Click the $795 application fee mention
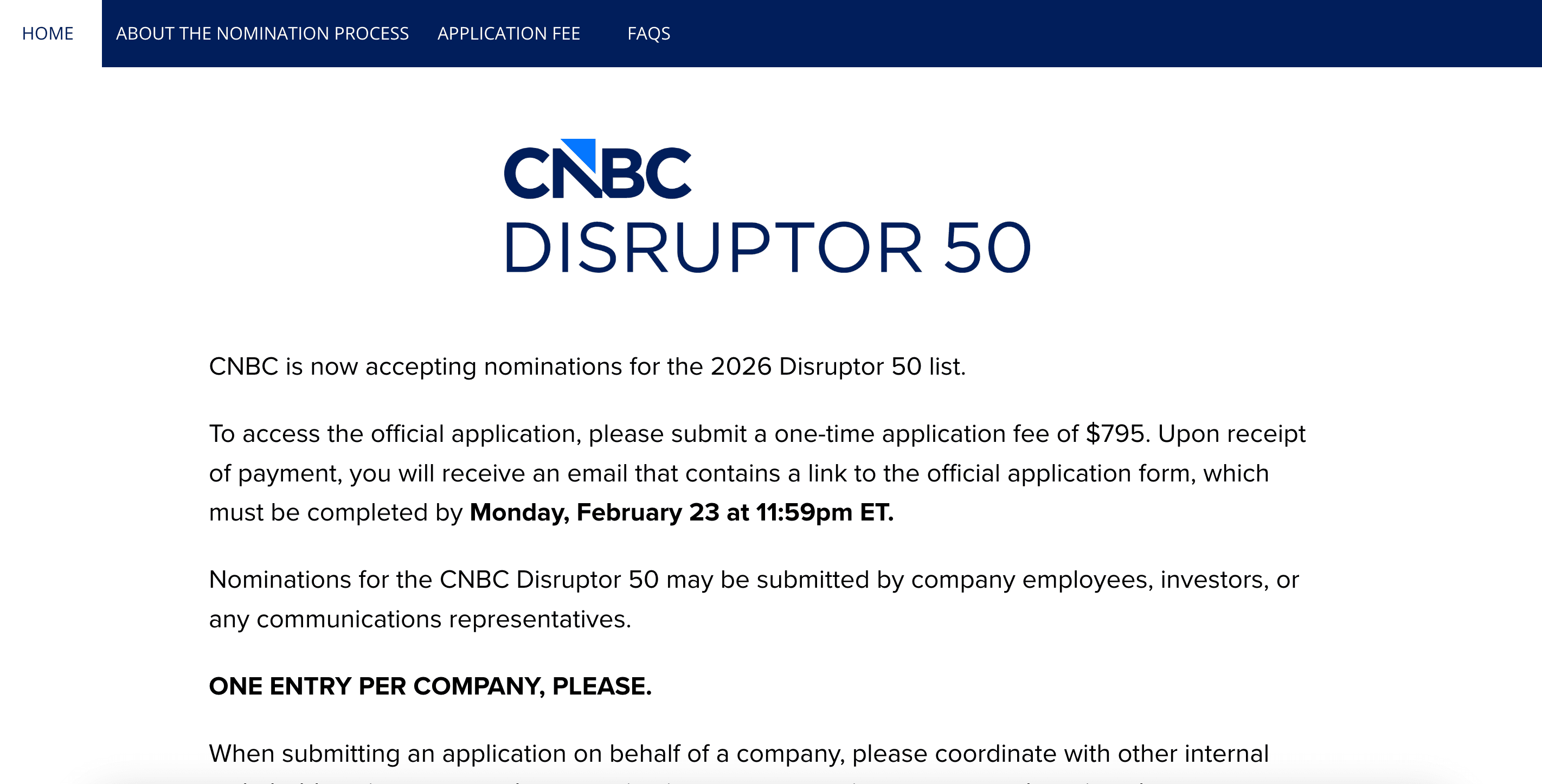The image size is (1542, 784). [1114, 433]
